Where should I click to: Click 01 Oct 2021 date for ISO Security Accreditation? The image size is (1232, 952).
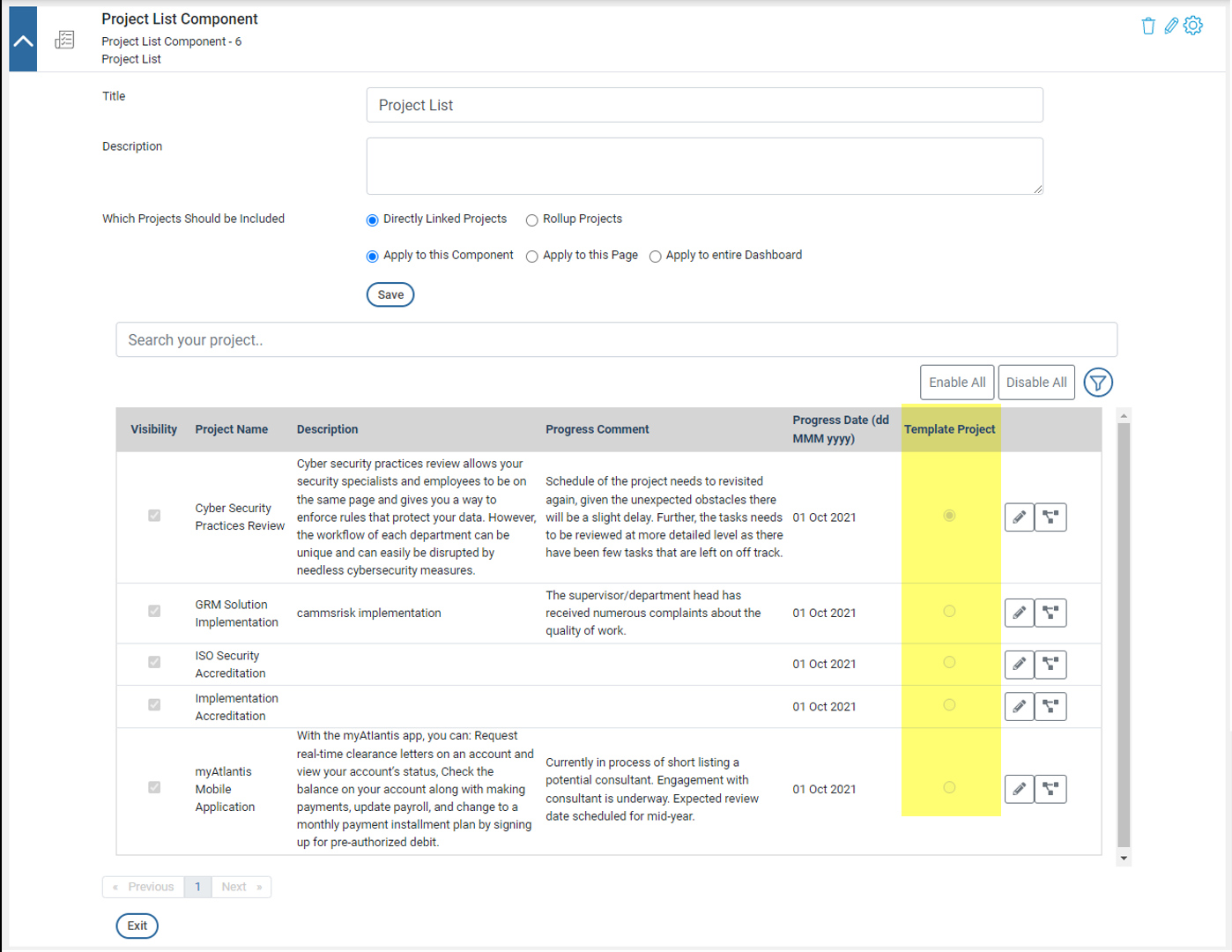tap(824, 664)
